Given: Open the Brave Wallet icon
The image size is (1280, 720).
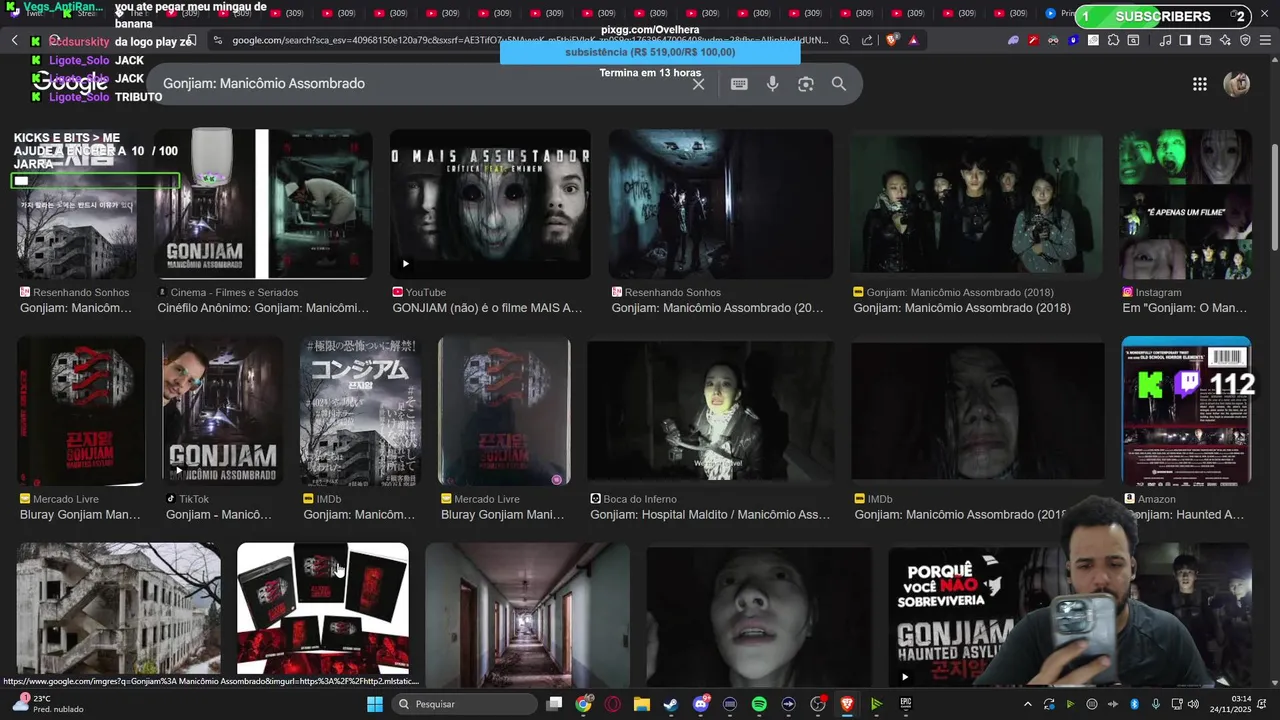Looking at the screenshot, I should coord(1205,40).
